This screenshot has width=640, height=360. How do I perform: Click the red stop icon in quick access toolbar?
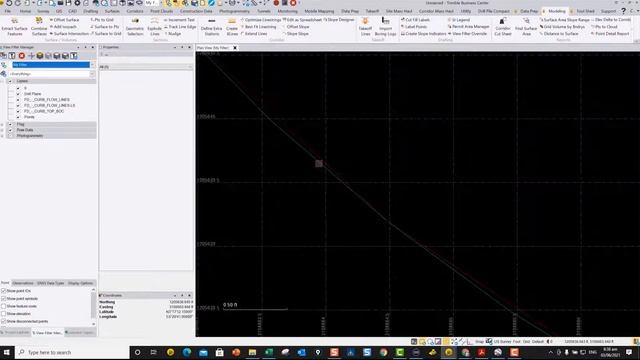click(293, 3)
